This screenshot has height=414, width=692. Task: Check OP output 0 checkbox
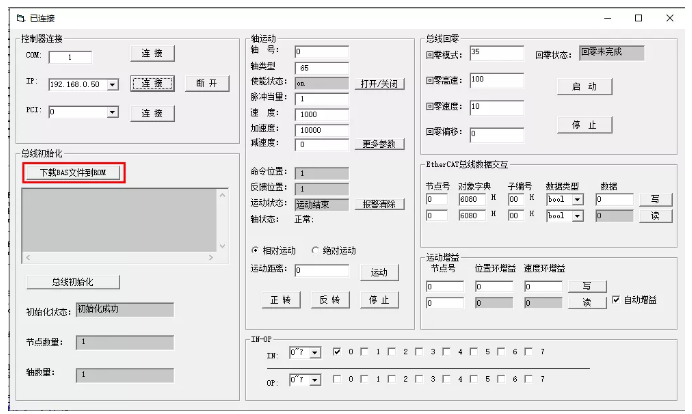337,379
